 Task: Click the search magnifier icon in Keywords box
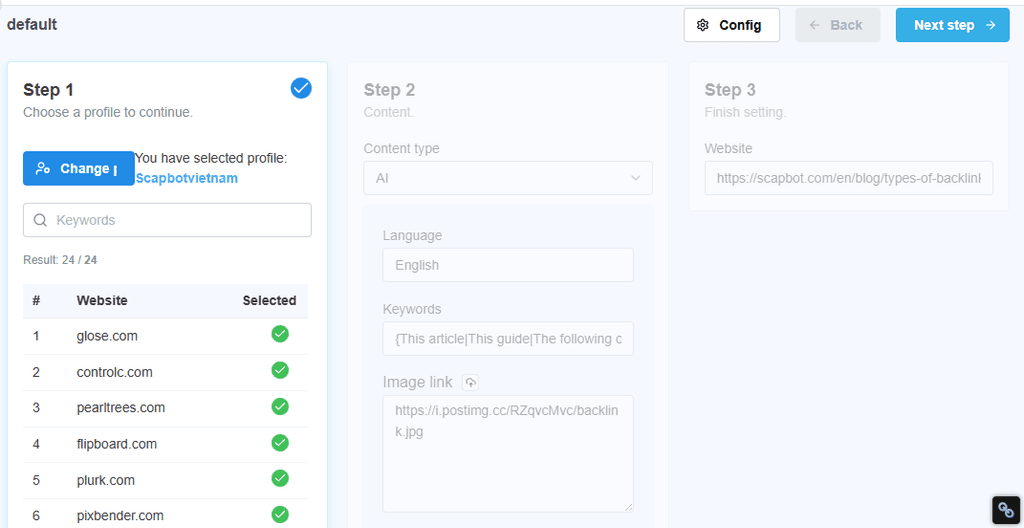(x=41, y=220)
